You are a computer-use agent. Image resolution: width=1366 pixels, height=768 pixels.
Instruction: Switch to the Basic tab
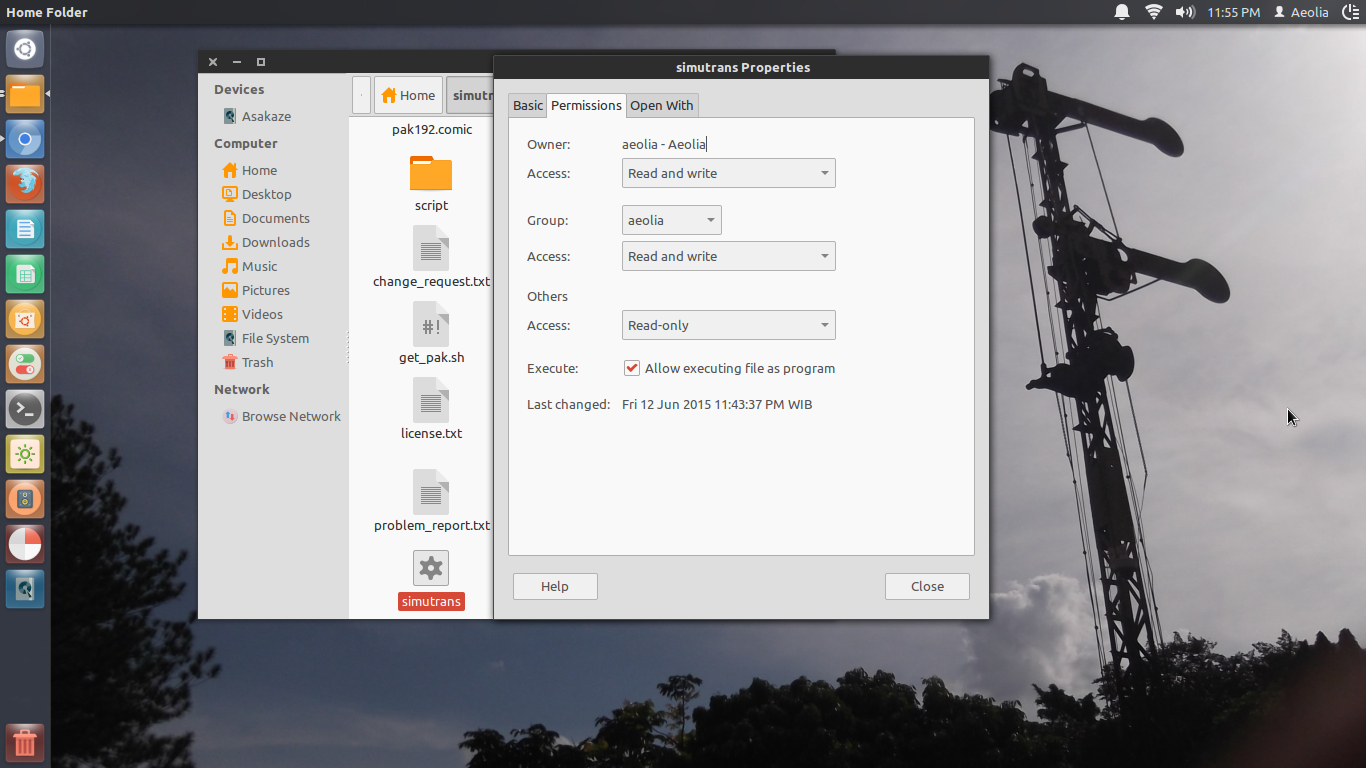pos(527,105)
